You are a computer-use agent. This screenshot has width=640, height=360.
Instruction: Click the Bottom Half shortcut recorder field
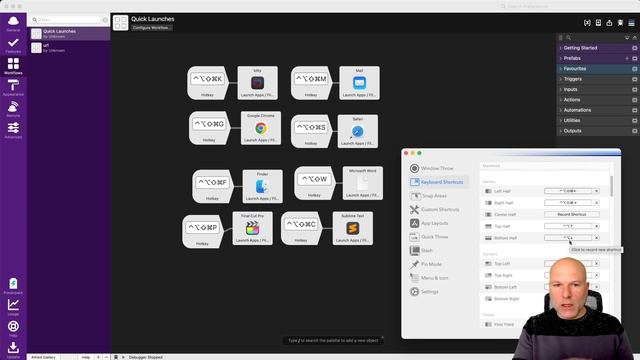568,238
